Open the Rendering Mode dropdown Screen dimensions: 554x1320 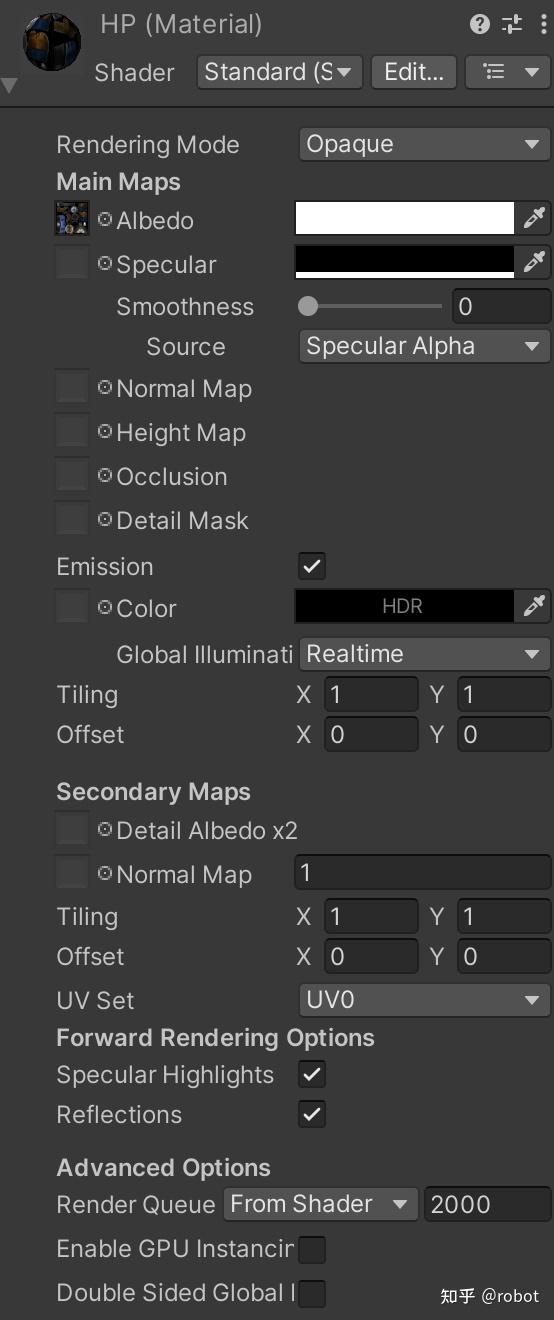tap(424, 144)
